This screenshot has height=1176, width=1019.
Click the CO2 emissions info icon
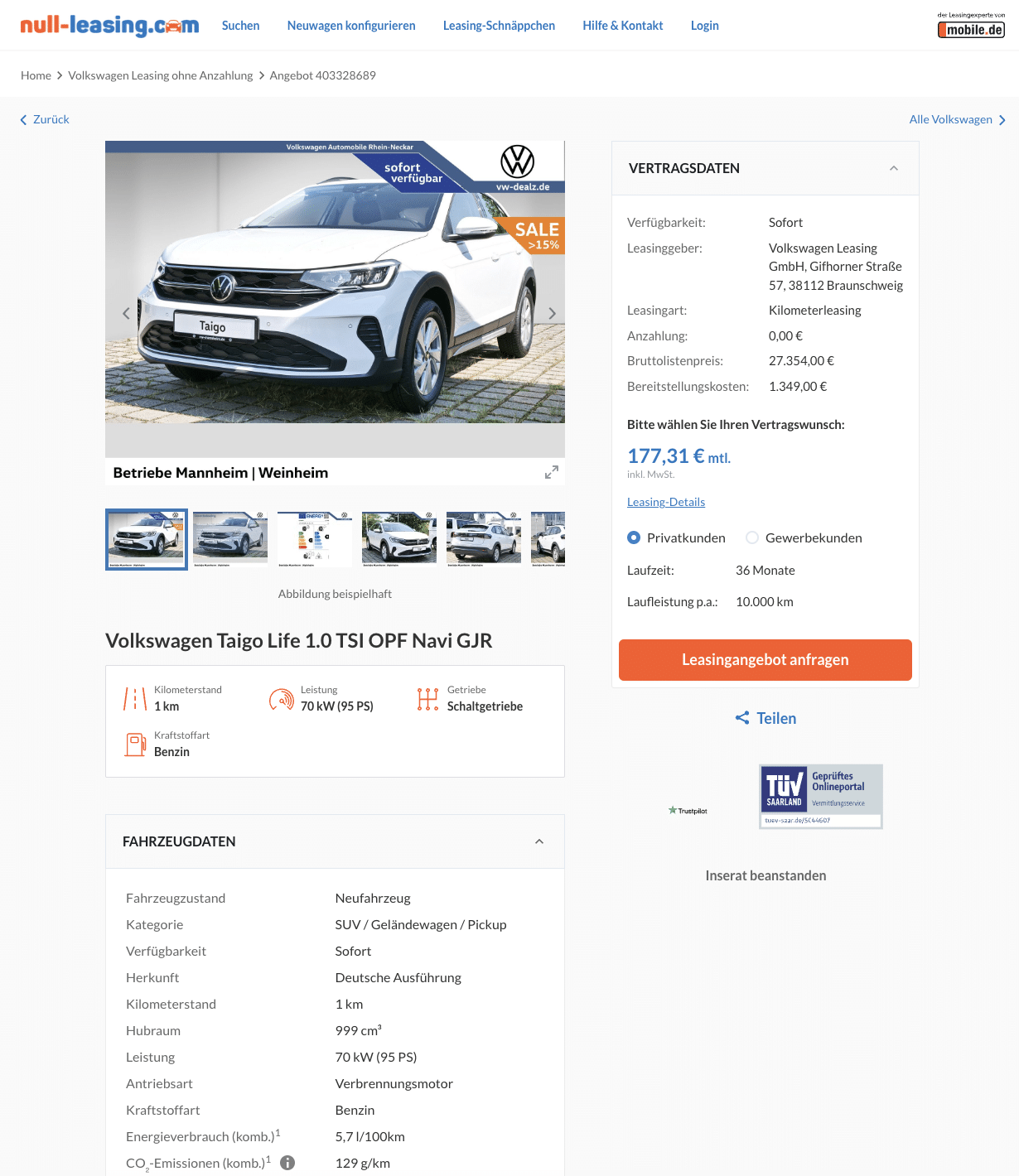[x=287, y=1163]
